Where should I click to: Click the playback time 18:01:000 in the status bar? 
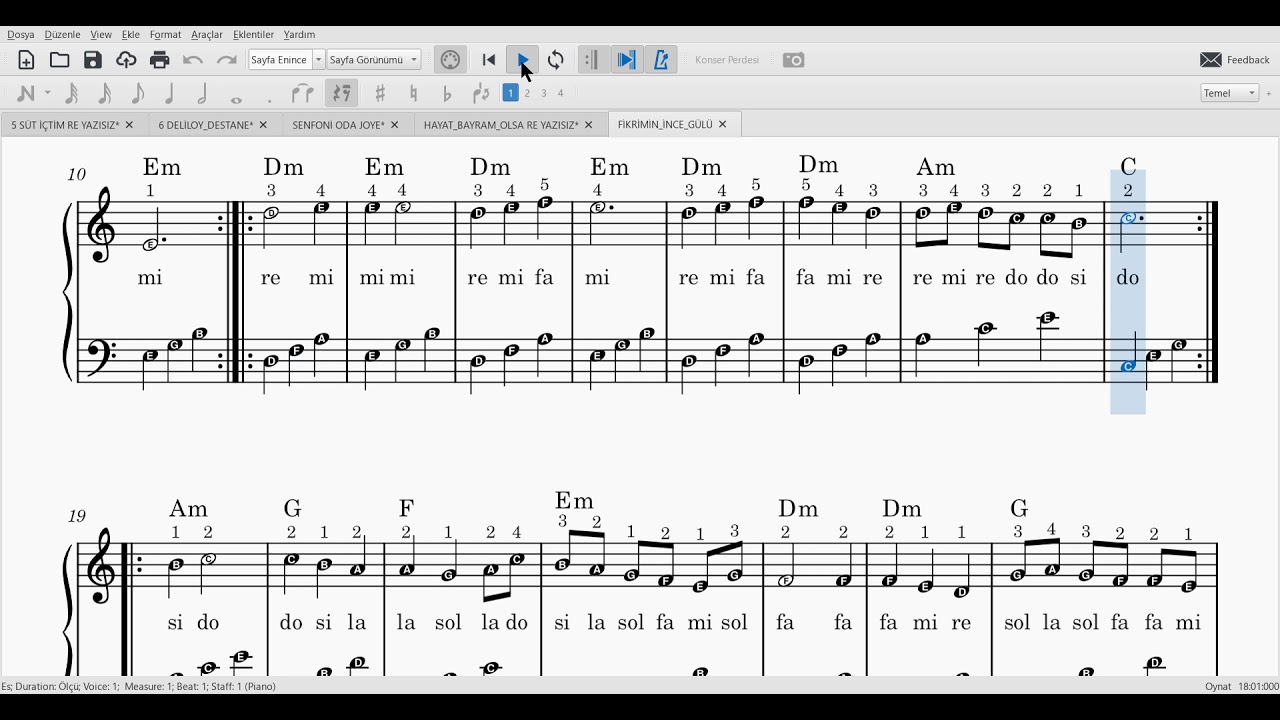tap(1258, 686)
